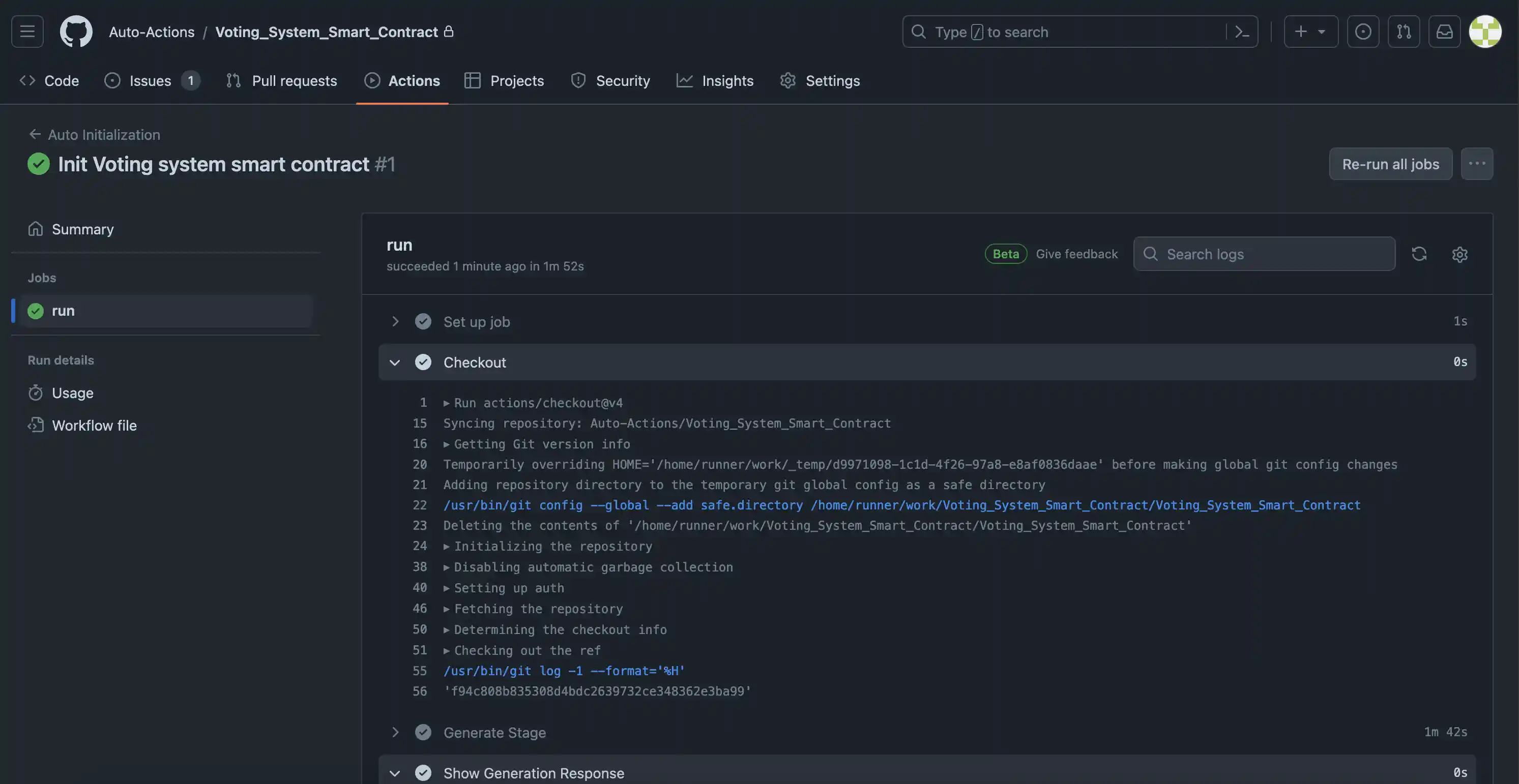Open the GitHub homepage logo
Image resolution: width=1519 pixels, height=784 pixels.
(x=76, y=31)
